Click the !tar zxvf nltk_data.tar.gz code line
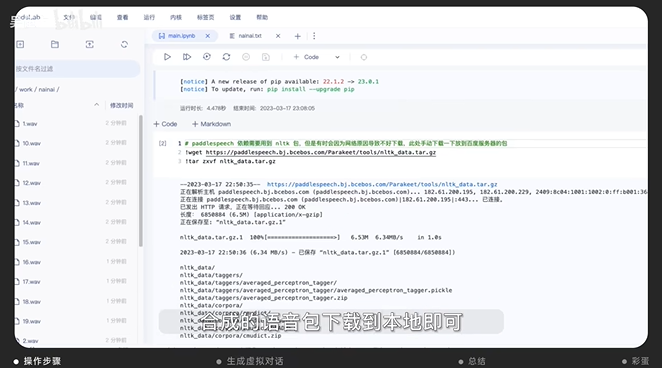Screen dimensions: 662x368 231,161
